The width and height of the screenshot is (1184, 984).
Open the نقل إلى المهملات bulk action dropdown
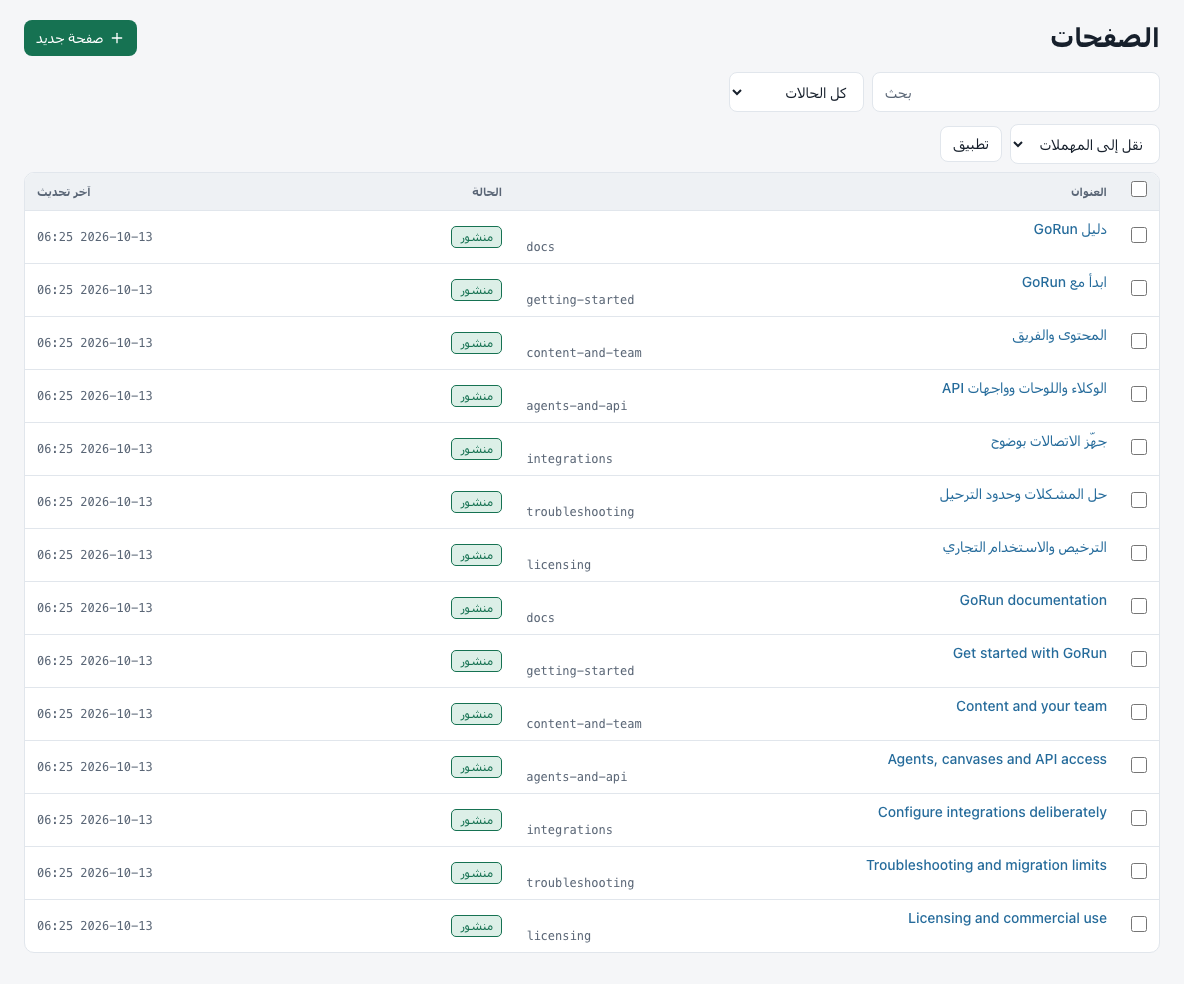(x=1084, y=143)
